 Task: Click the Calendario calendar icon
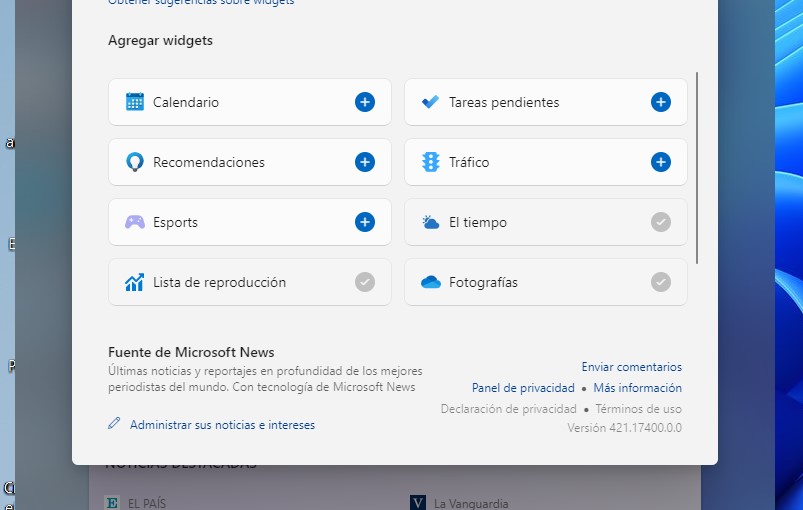[135, 102]
